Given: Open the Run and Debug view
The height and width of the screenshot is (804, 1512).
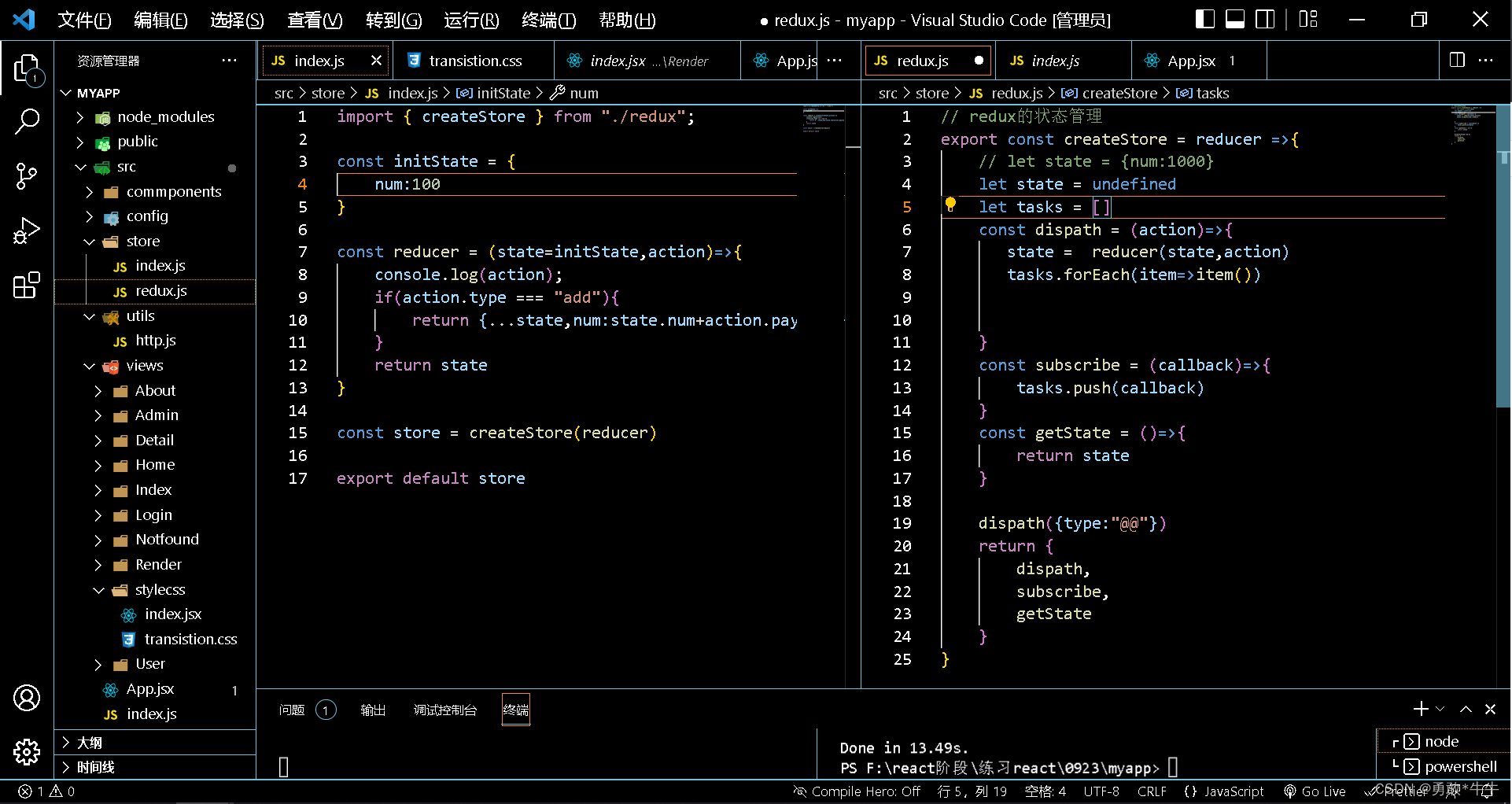Looking at the screenshot, I should (x=27, y=231).
